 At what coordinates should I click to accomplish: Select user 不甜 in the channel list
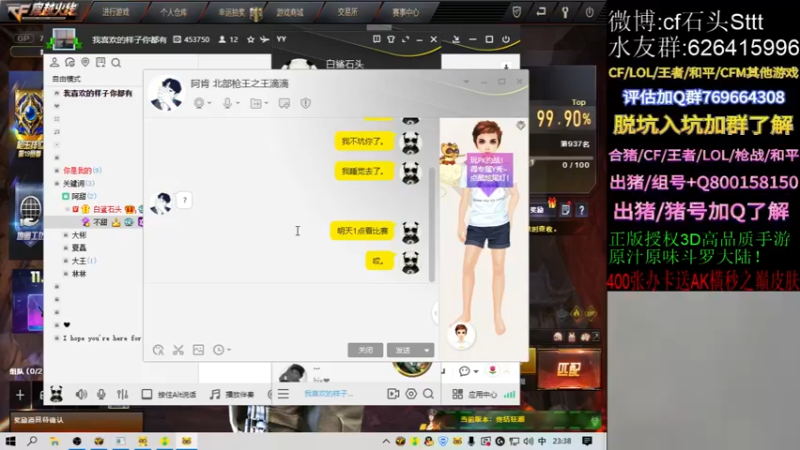point(100,222)
